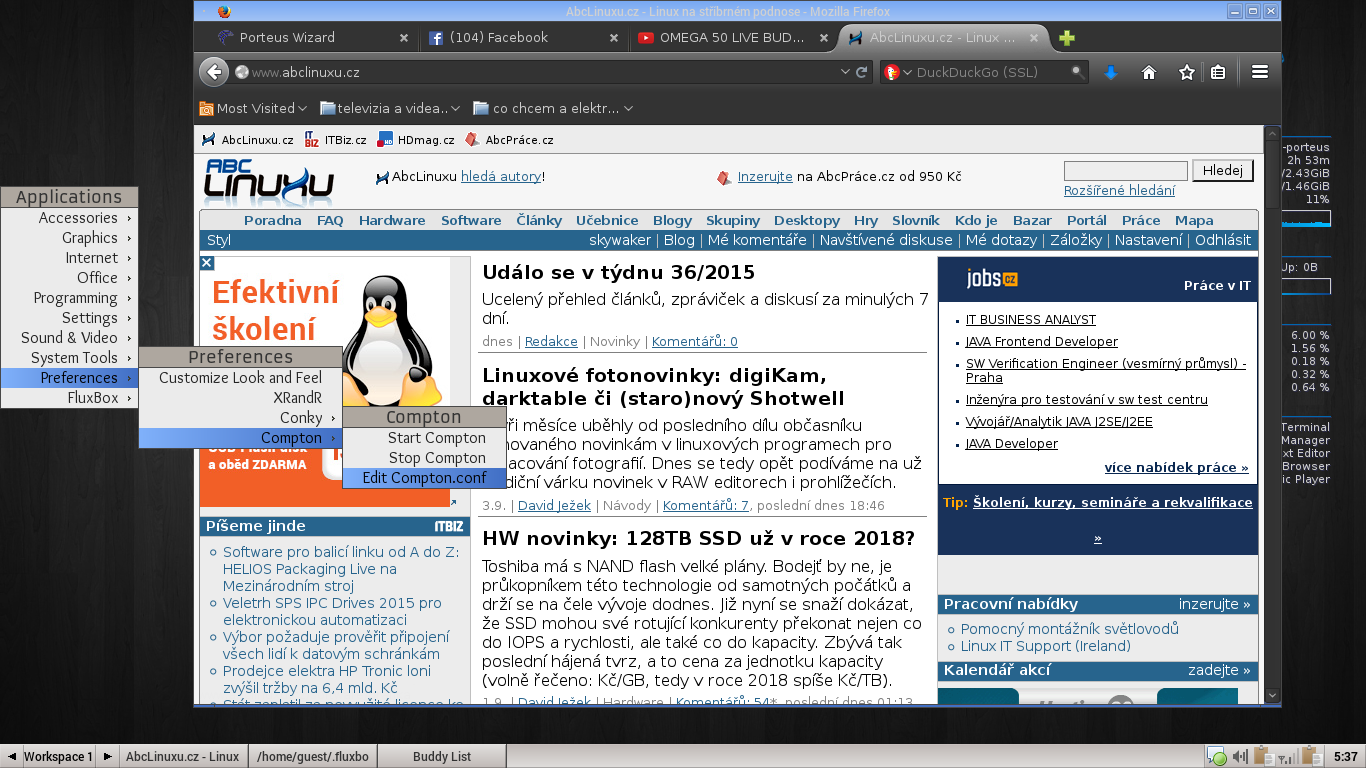Switch to /home/guest/.fluxbo taskbar window
The height and width of the screenshot is (768, 1366).
pos(313,756)
